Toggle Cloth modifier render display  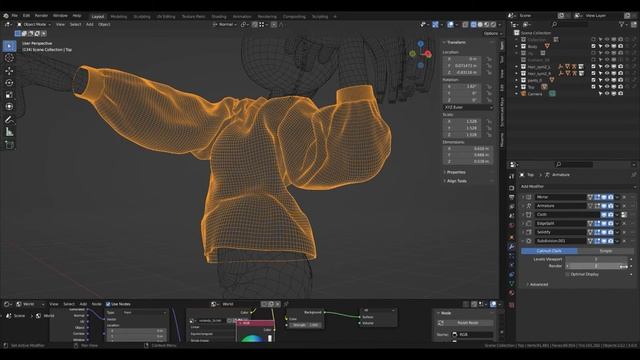coord(611,215)
